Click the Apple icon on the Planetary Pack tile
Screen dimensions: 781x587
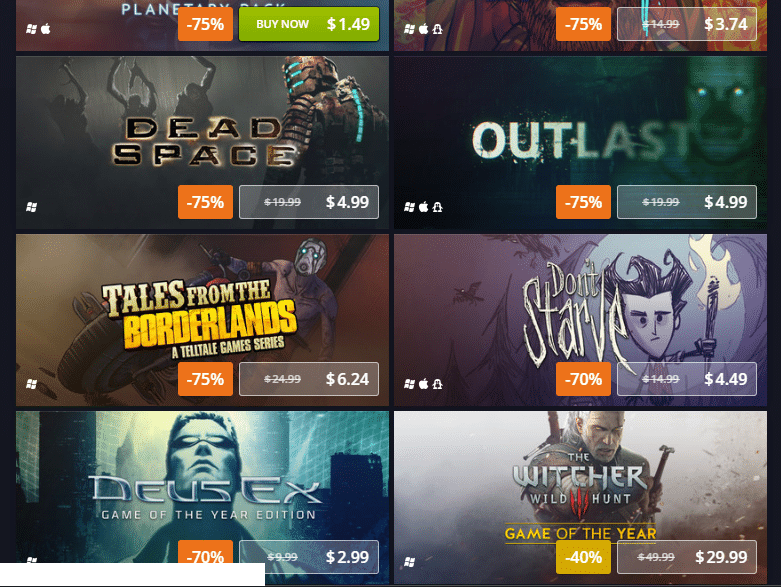pyautogui.click(x=46, y=29)
